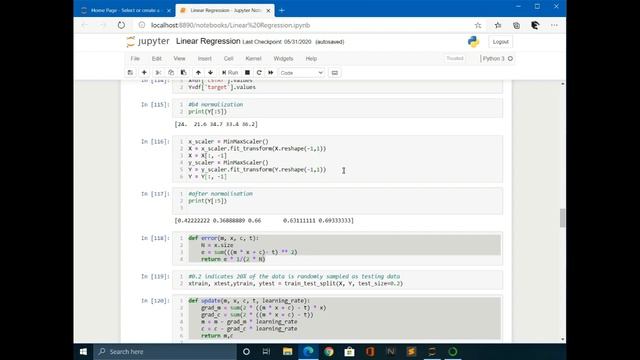Open Microsoft Store from the taskbar
This screenshot has height=360, width=640.
(349, 351)
